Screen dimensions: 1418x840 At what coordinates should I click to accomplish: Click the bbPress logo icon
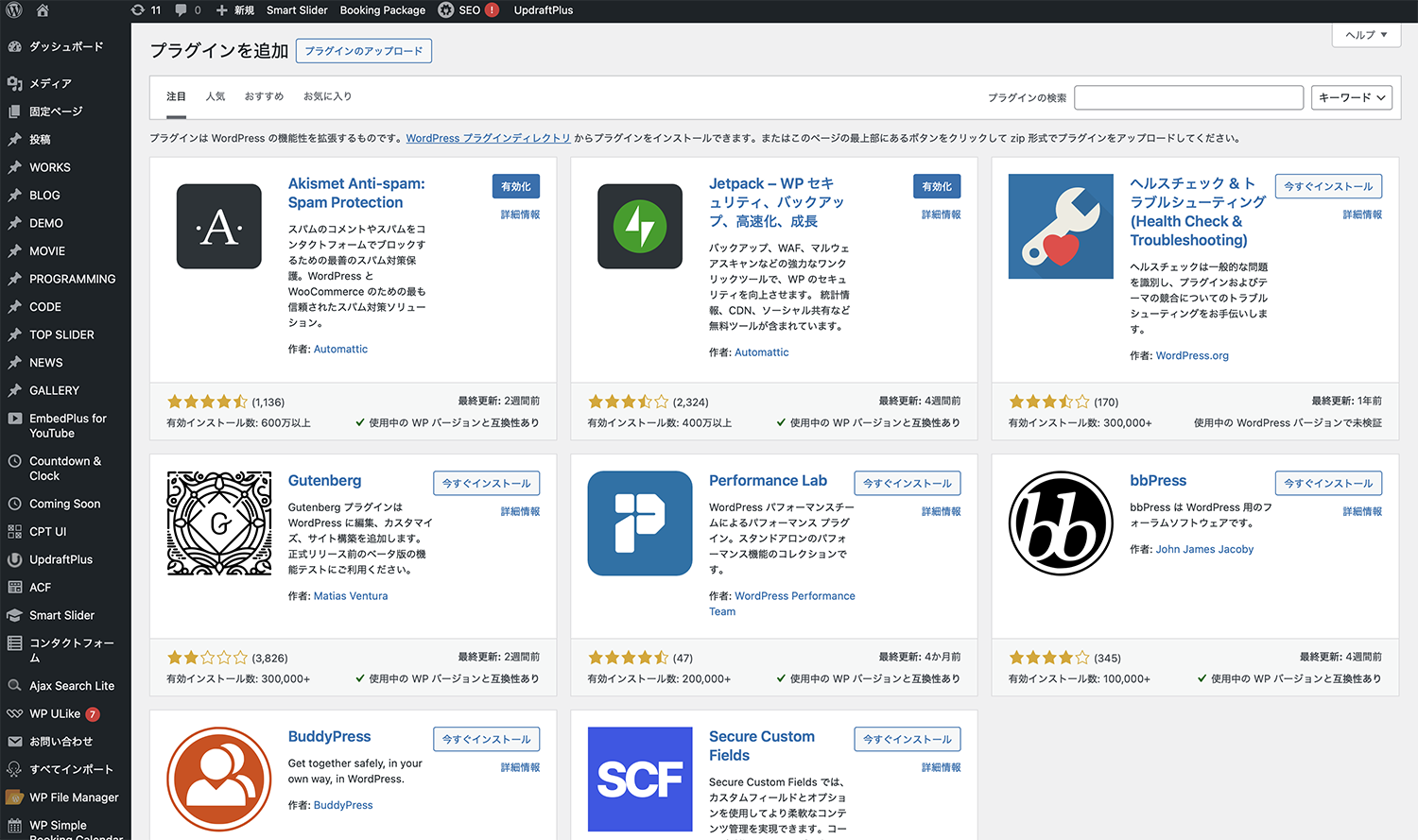click(1061, 523)
